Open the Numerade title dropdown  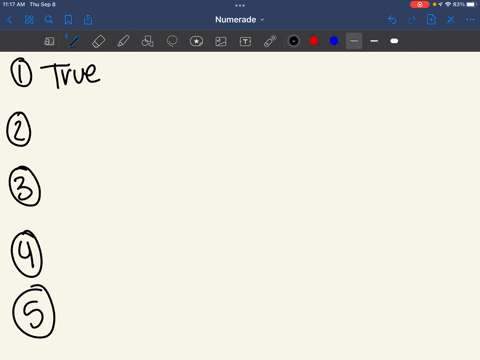239,20
